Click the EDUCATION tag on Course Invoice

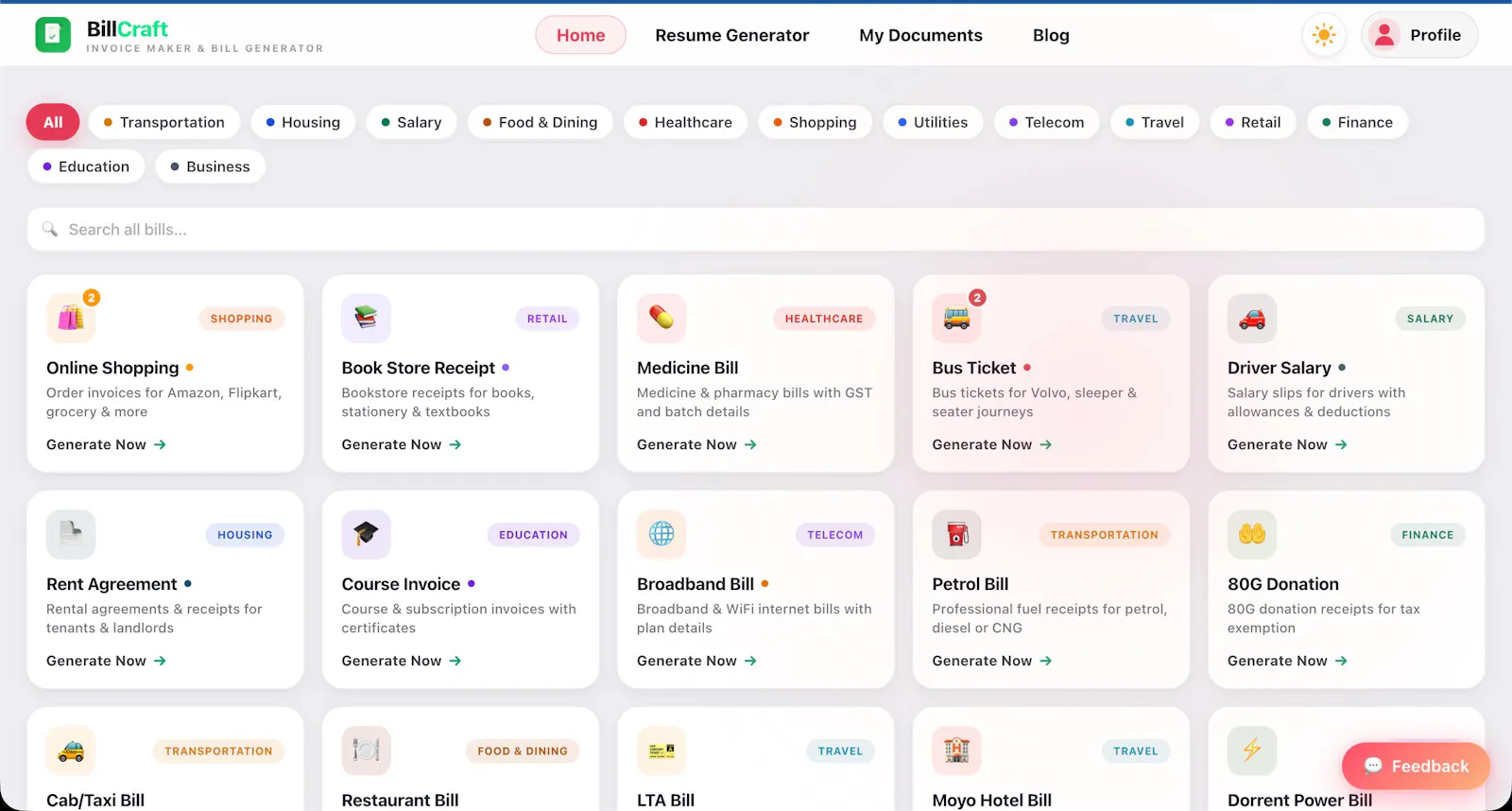point(533,535)
